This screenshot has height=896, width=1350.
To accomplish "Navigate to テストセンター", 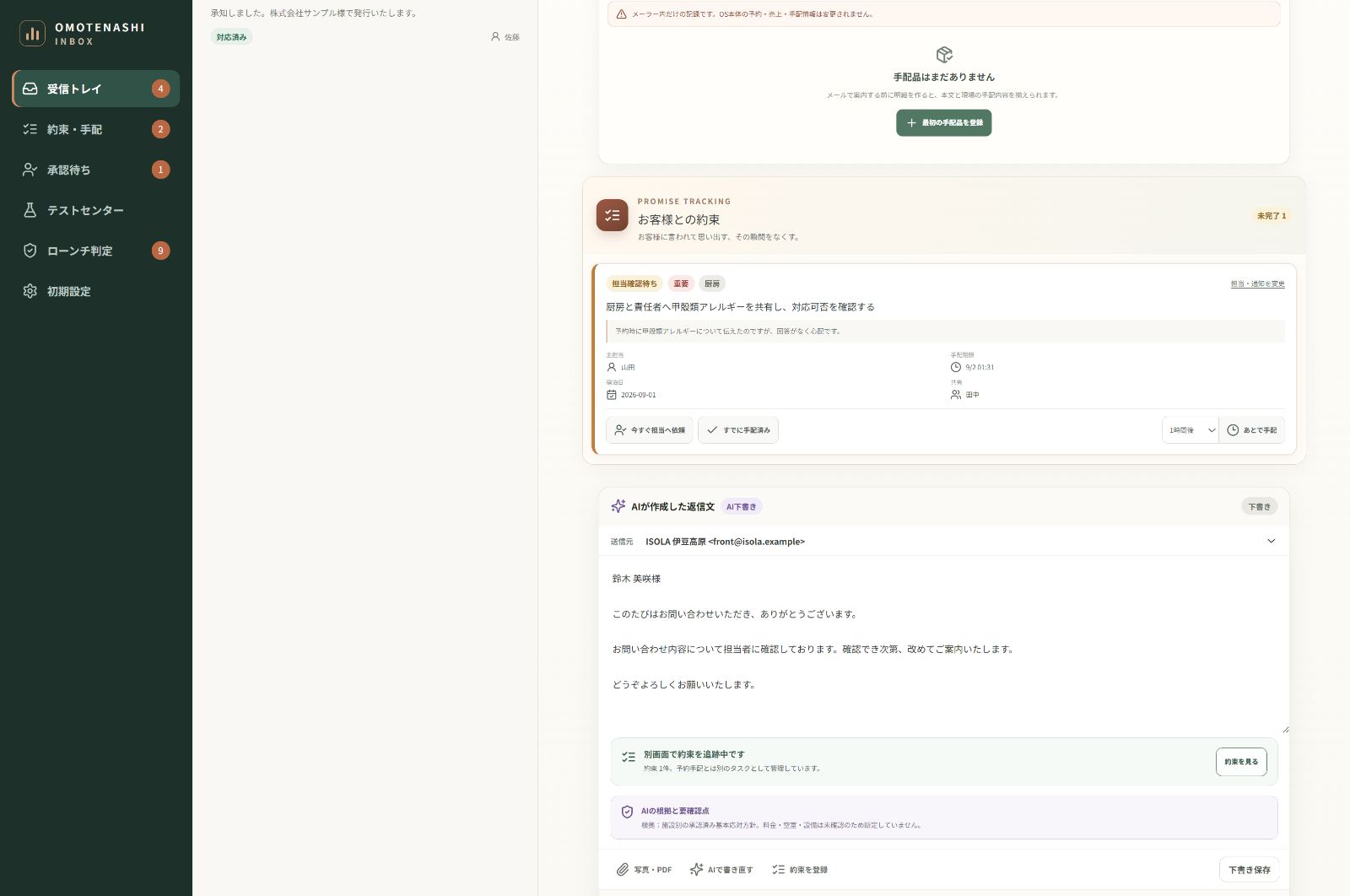I will point(95,210).
